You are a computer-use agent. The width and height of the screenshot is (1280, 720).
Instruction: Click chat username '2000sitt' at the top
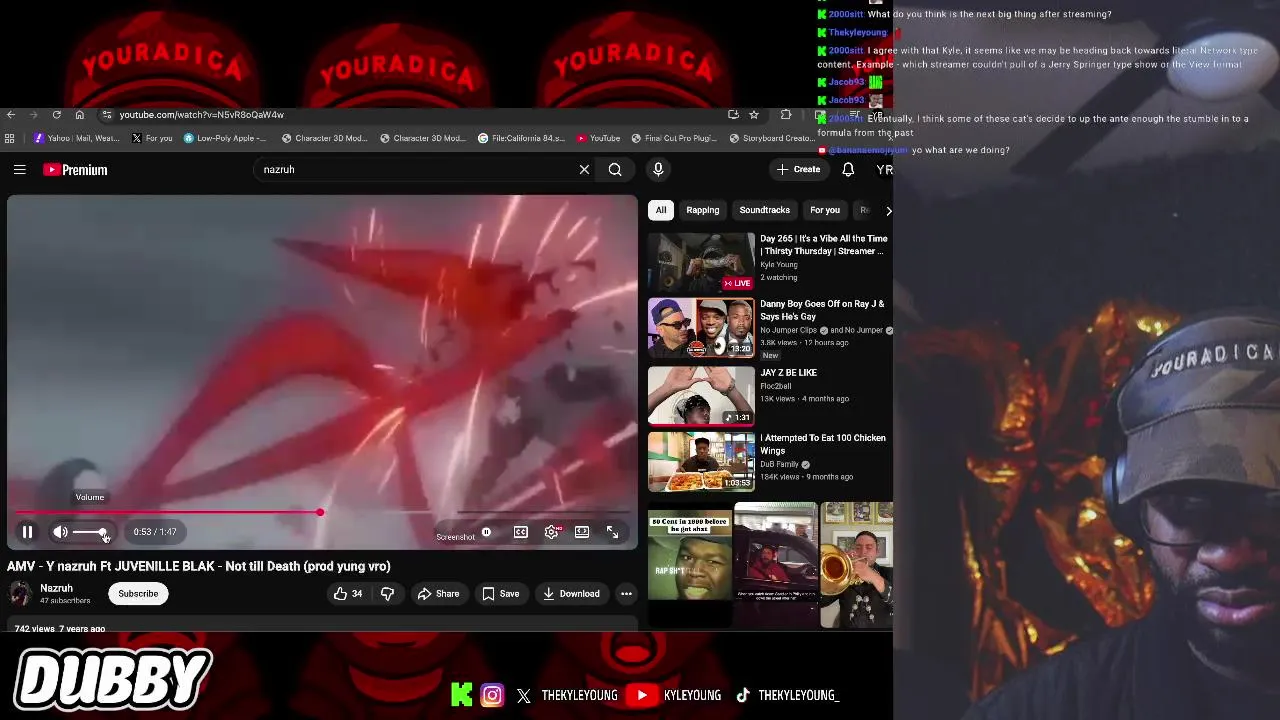pyautogui.click(x=845, y=14)
